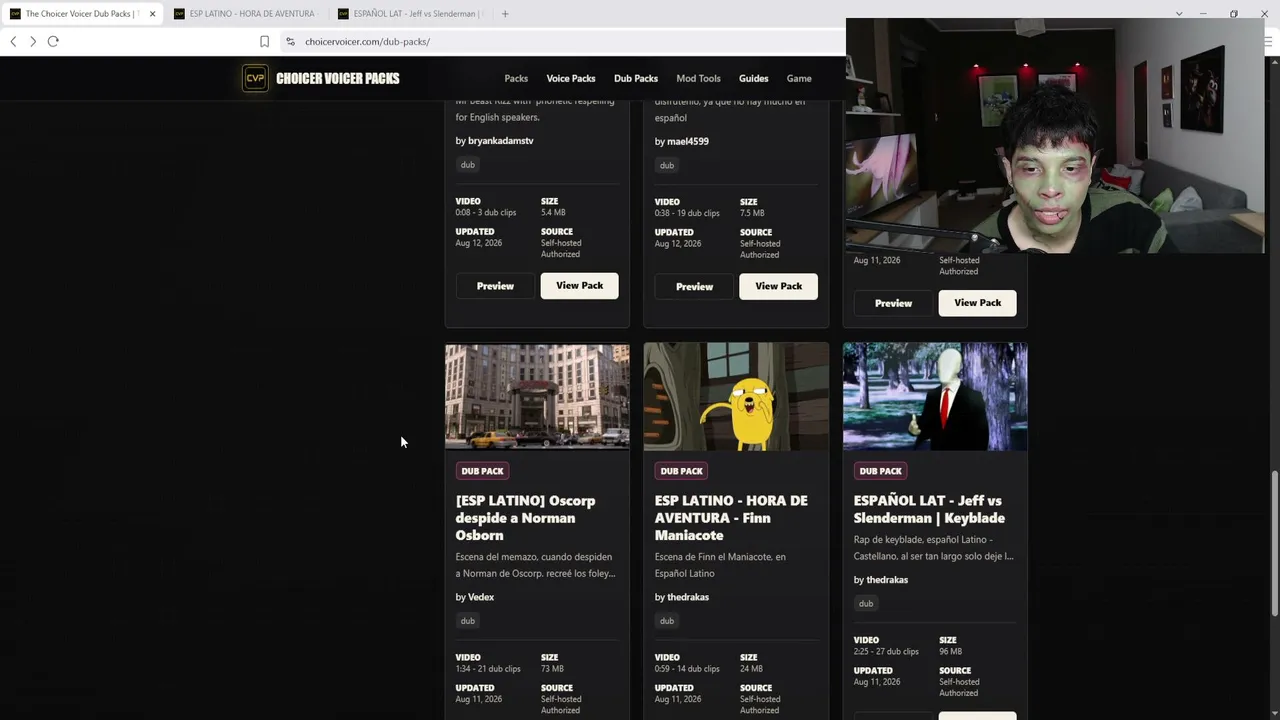Click the '24 MB' size value

(751, 669)
